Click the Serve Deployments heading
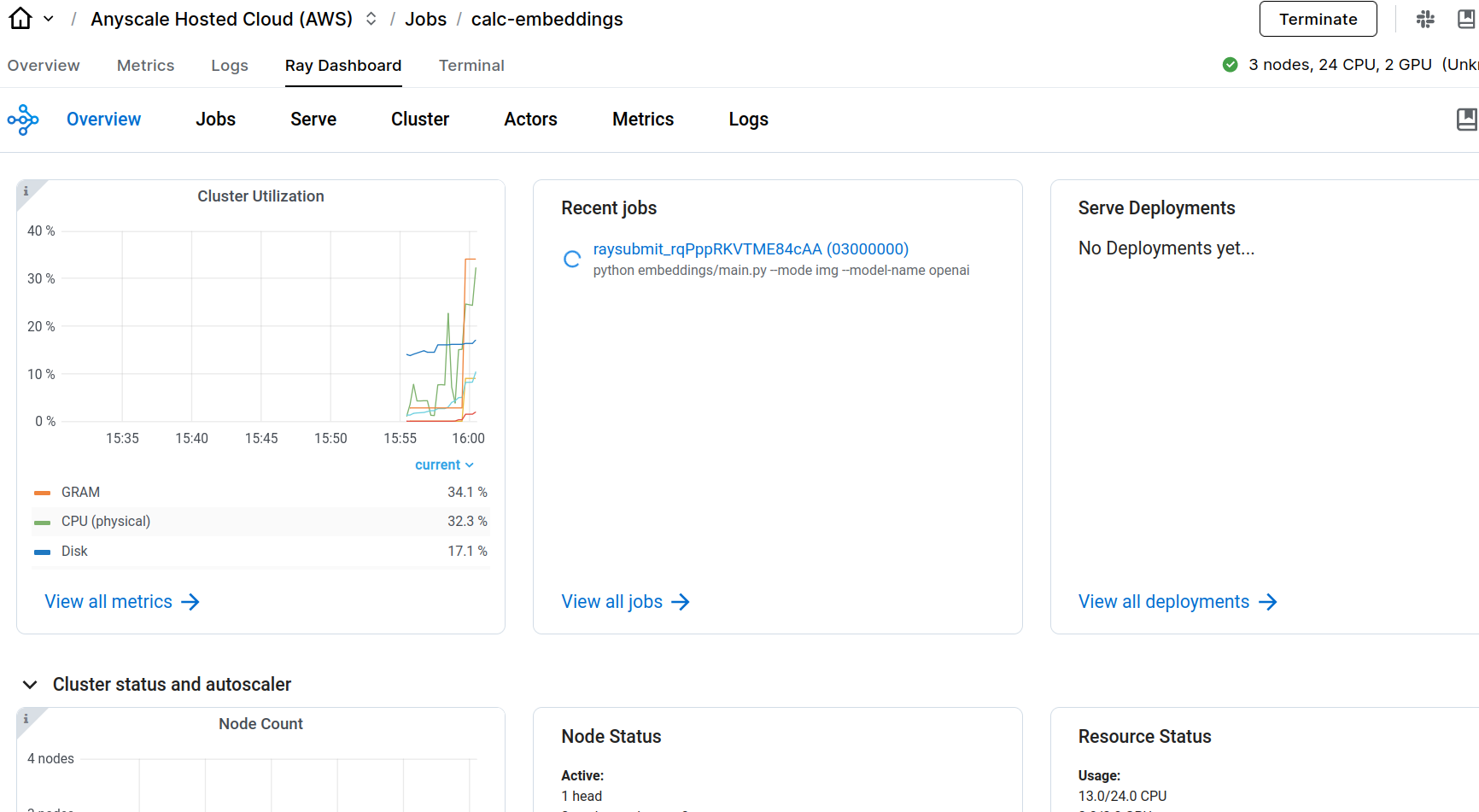This screenshot has height=812, width=1479. pyautogui.click(x=1156, y=208)
